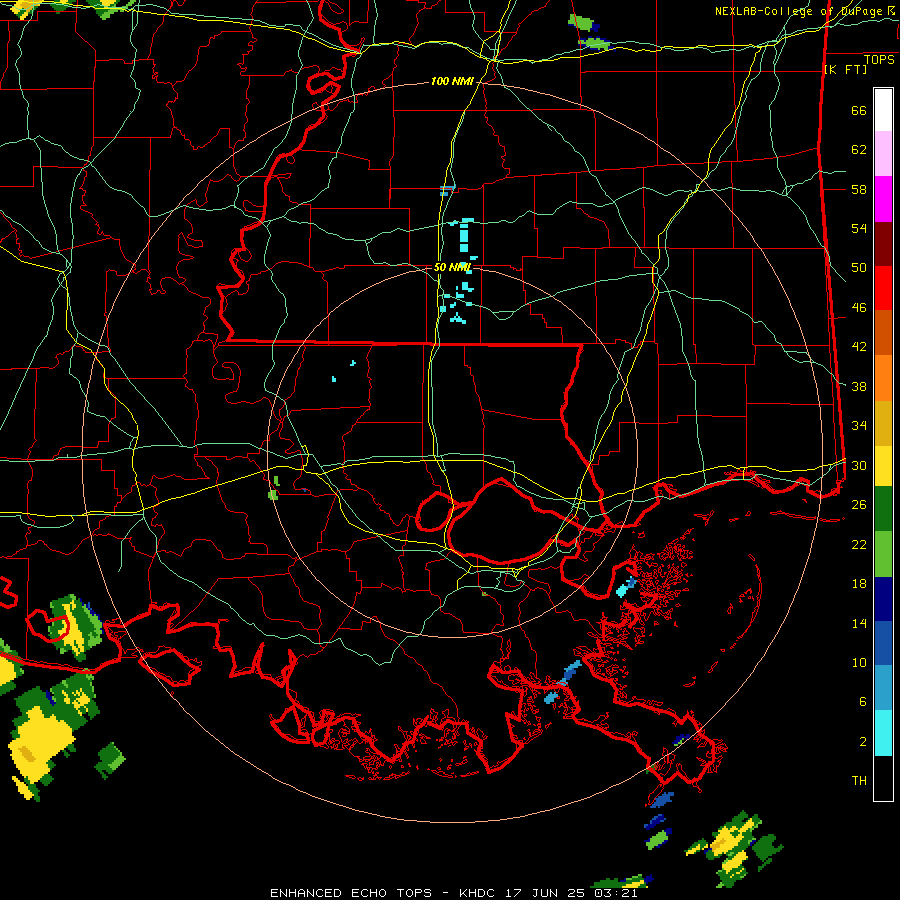Pick the dark orange legend swatch
The image size is (900, 900).
click(x=883, y=333)
